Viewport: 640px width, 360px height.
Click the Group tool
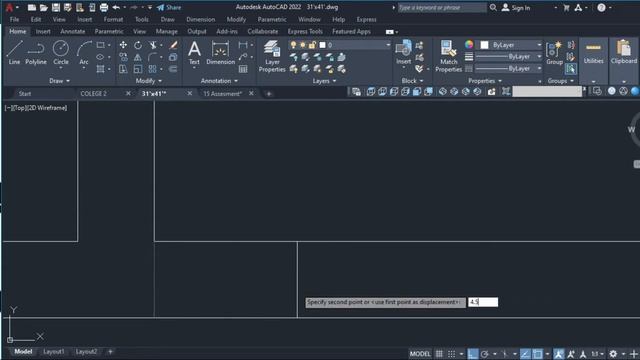point(554,53)
